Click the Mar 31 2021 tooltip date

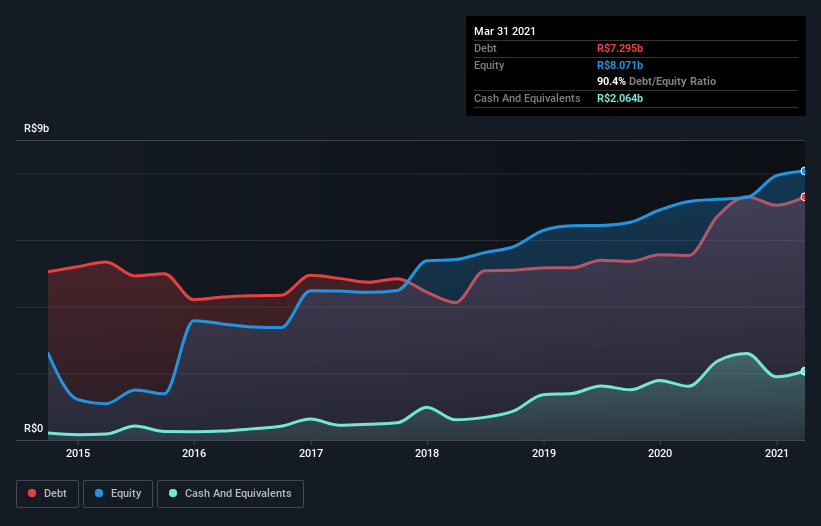point(505,31)
